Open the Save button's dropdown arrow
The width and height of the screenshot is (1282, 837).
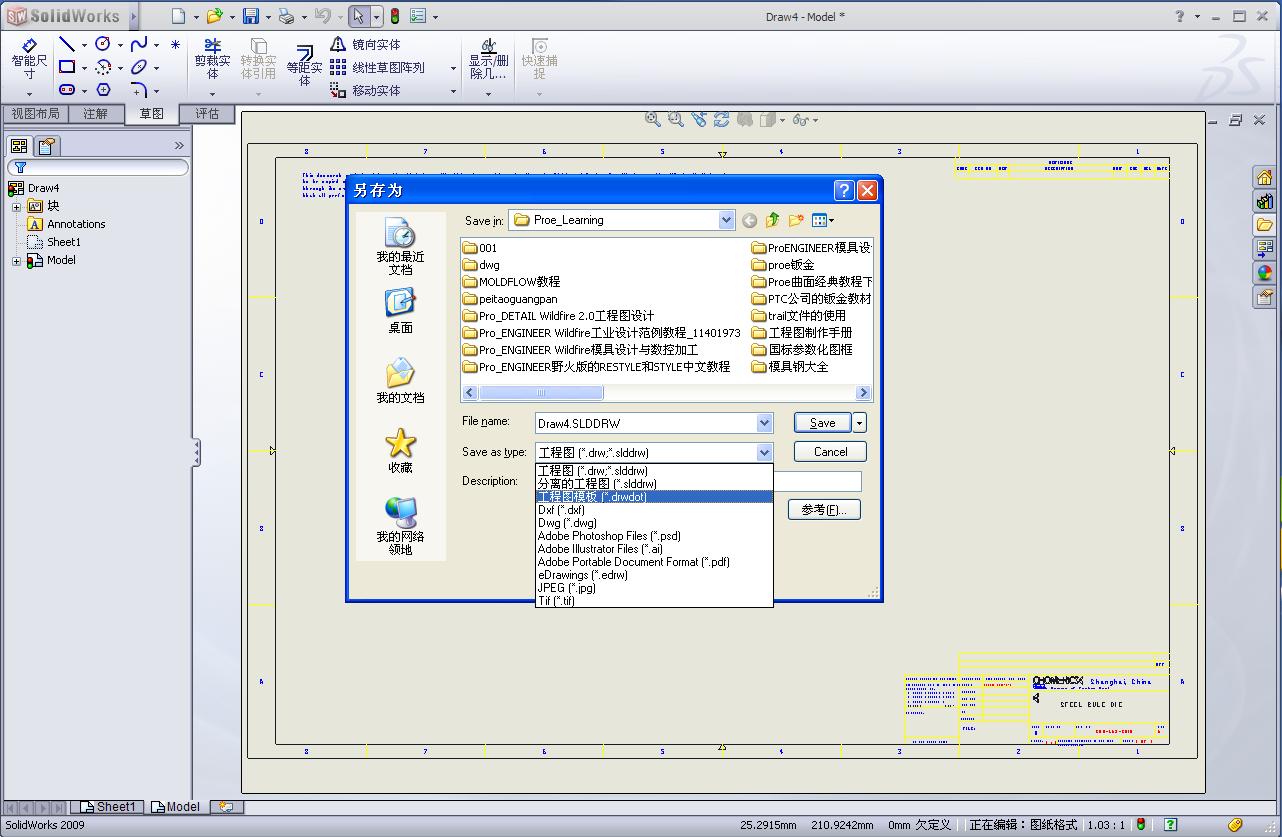pos(859,423)
